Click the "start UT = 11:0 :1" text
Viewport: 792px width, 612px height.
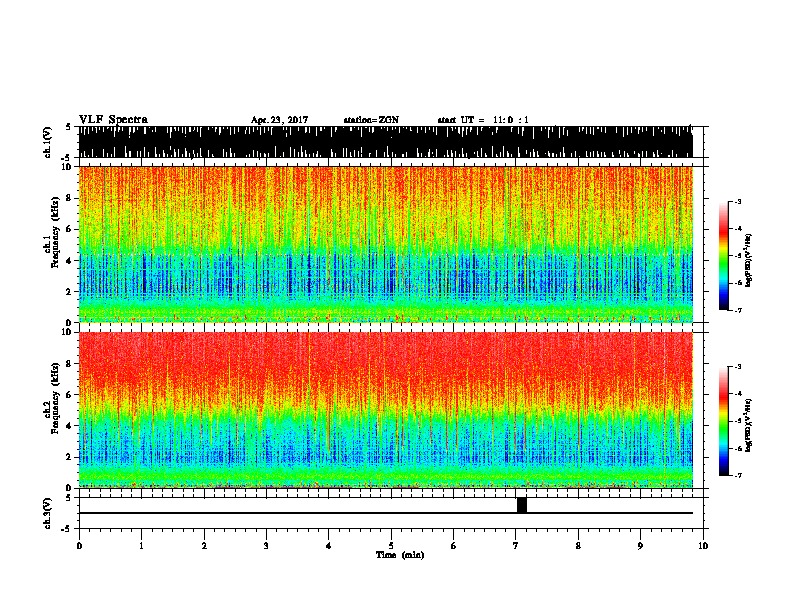[x=483, y=120]
